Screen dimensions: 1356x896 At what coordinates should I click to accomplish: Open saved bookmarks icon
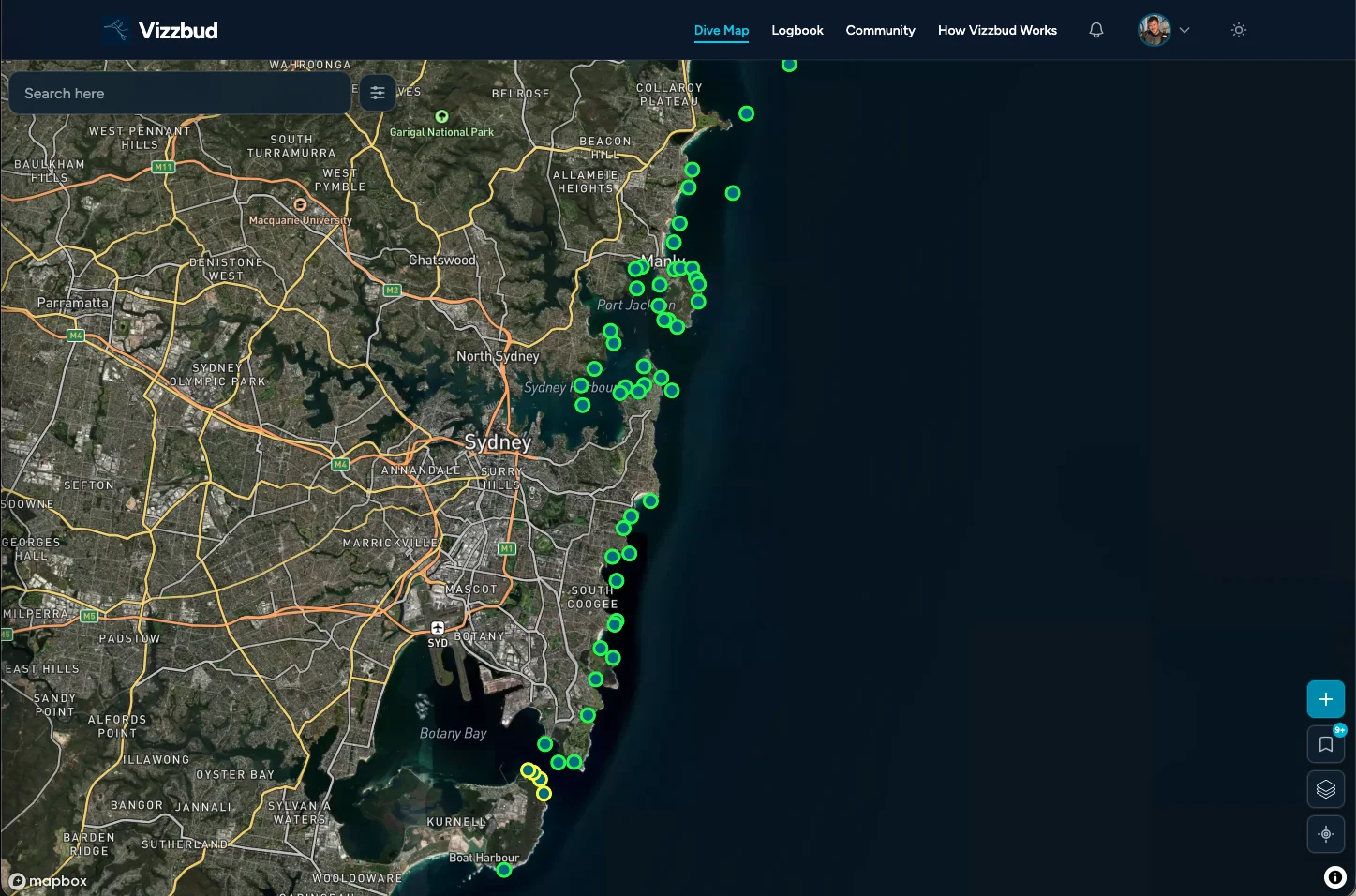[x=1326, y=744]
